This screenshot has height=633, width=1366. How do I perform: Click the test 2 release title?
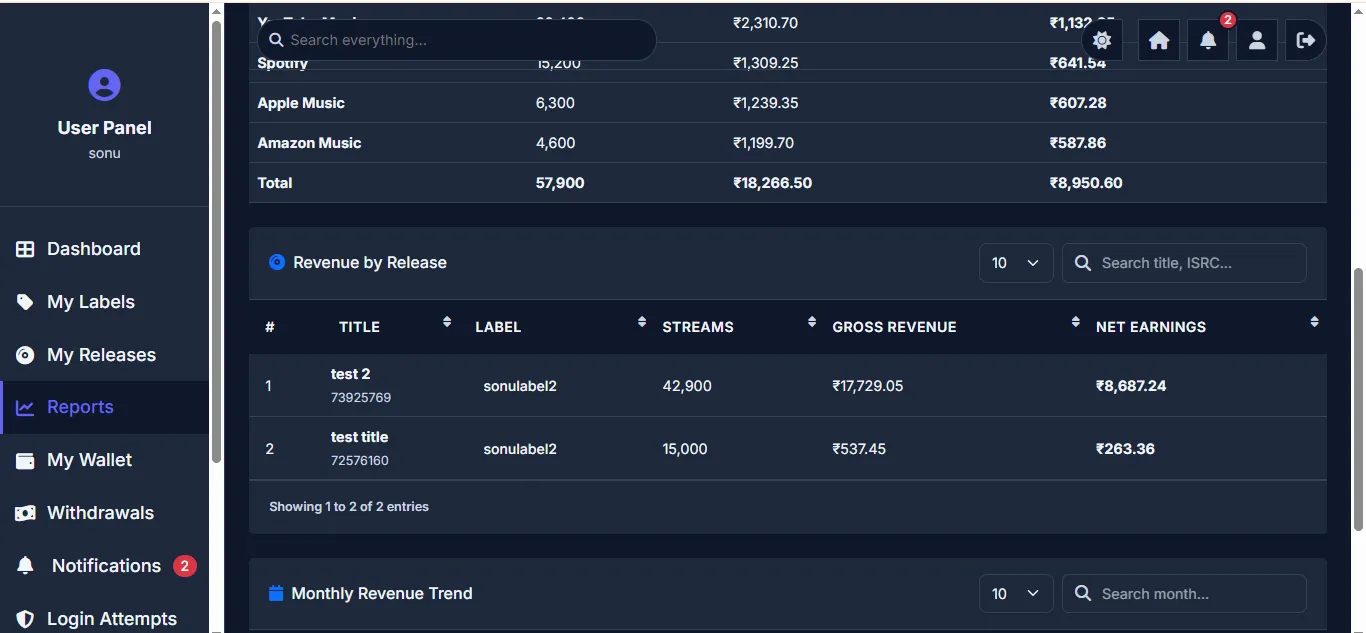[351, 374]
